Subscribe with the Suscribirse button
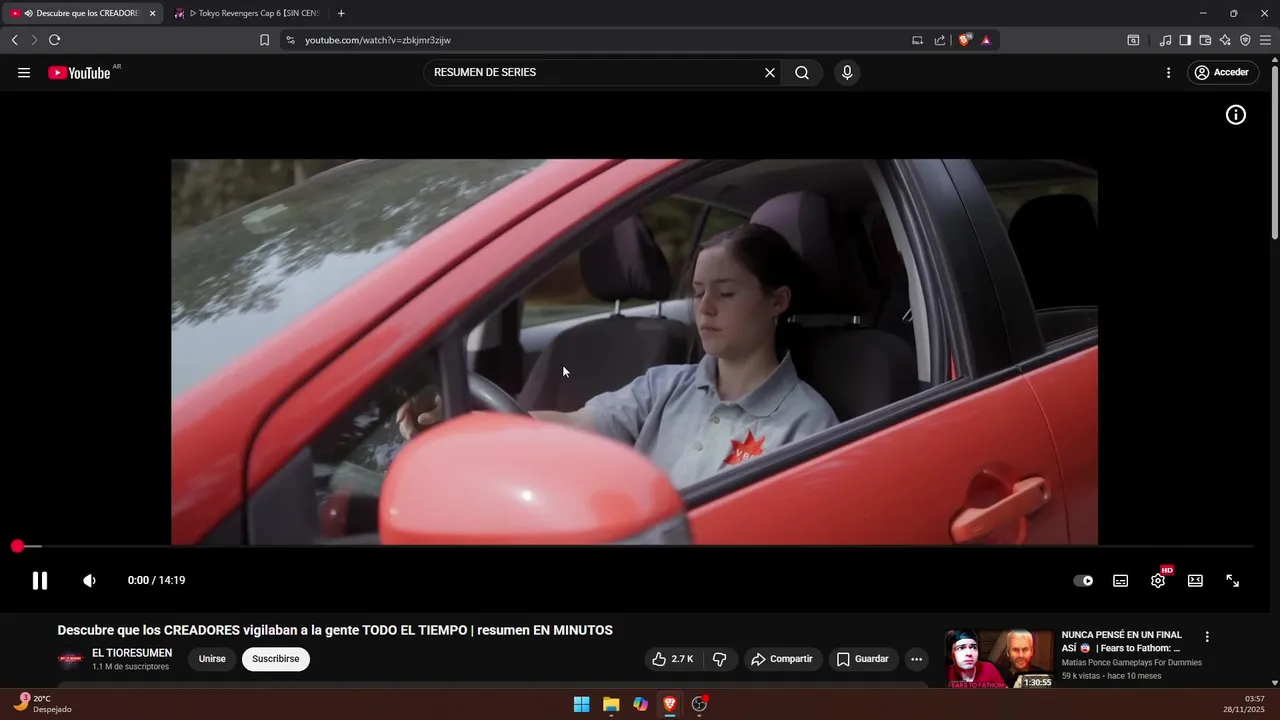Image resolution: width=1280 pixels, height=720 pixels. pos(276,659)
